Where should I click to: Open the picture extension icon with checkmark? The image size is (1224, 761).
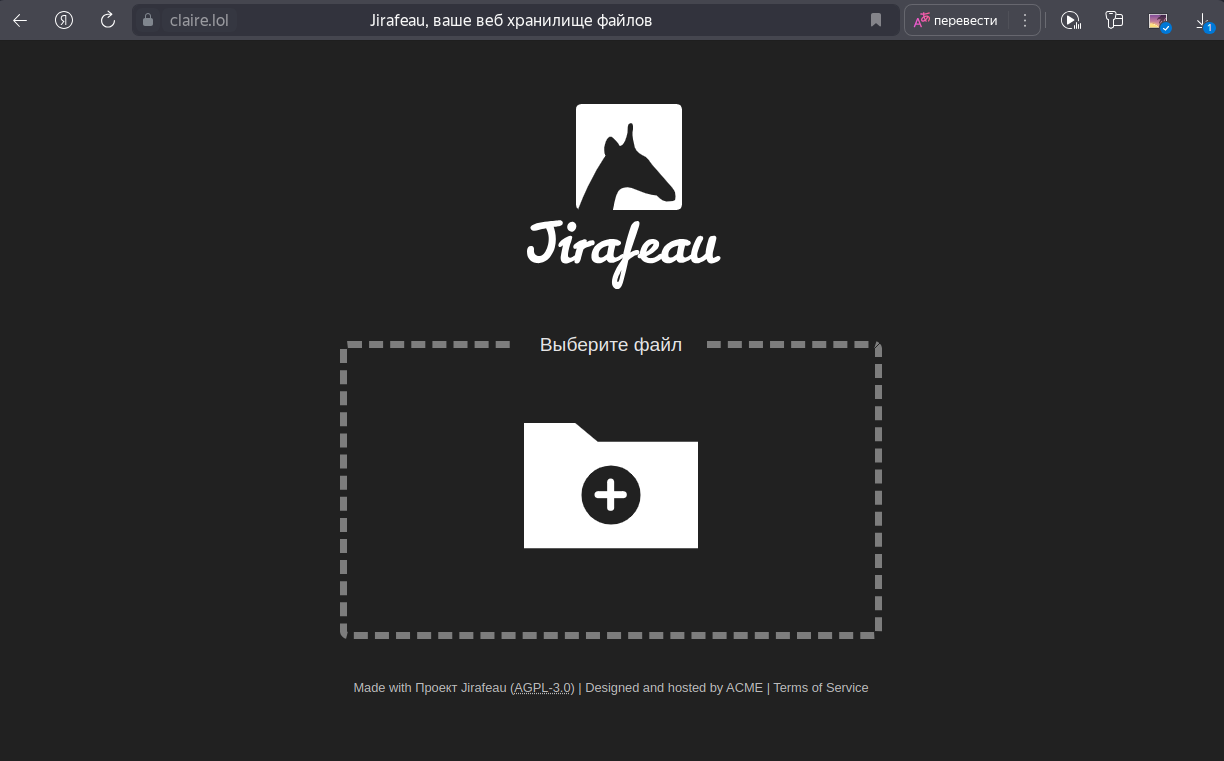tap(1159, 21)
